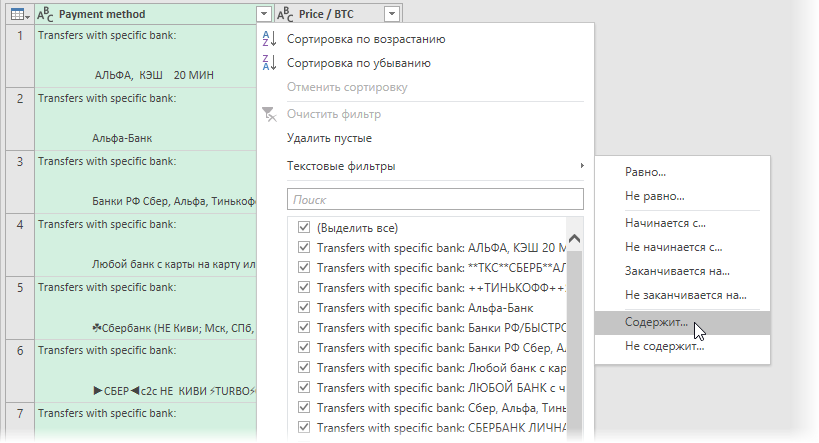
Task: Click ABC data type icon of Price / BTC
Action: point(285,15)
